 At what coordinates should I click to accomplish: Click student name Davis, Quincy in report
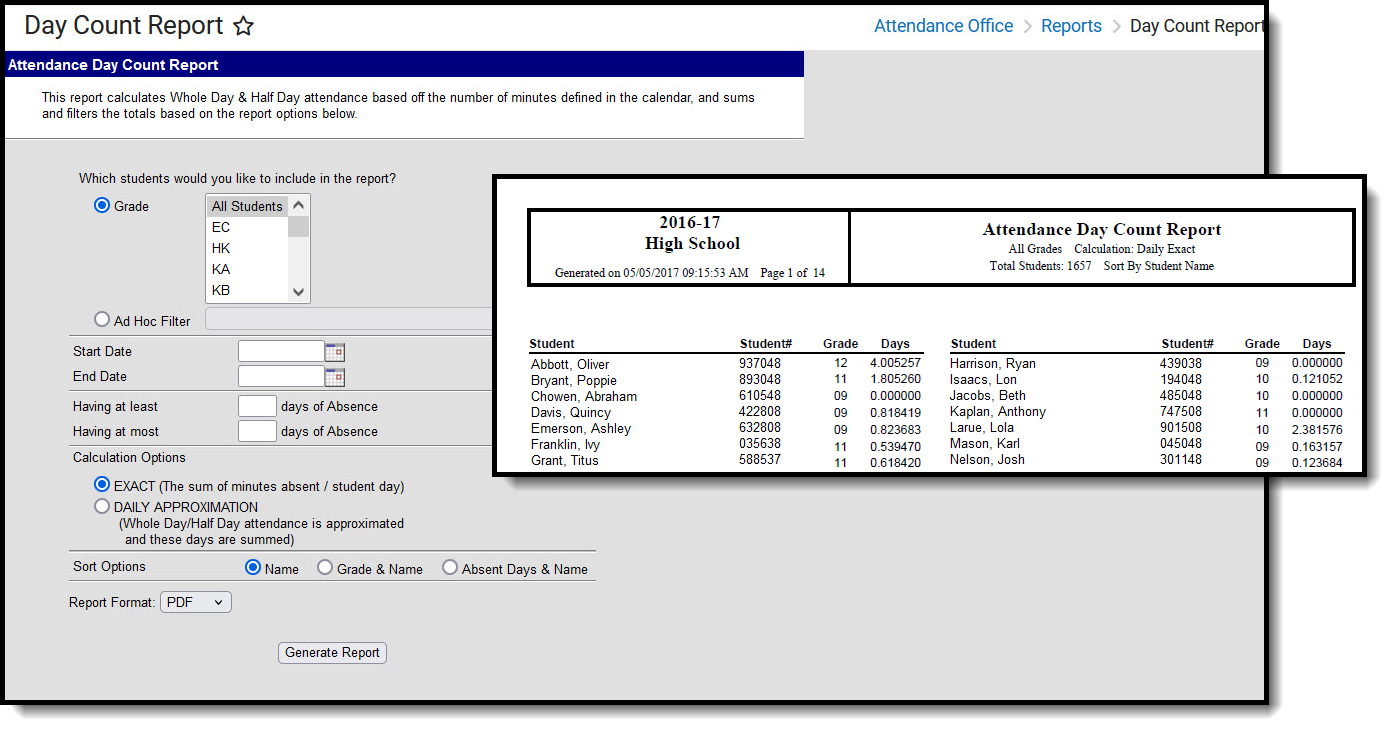coord(570,413)
